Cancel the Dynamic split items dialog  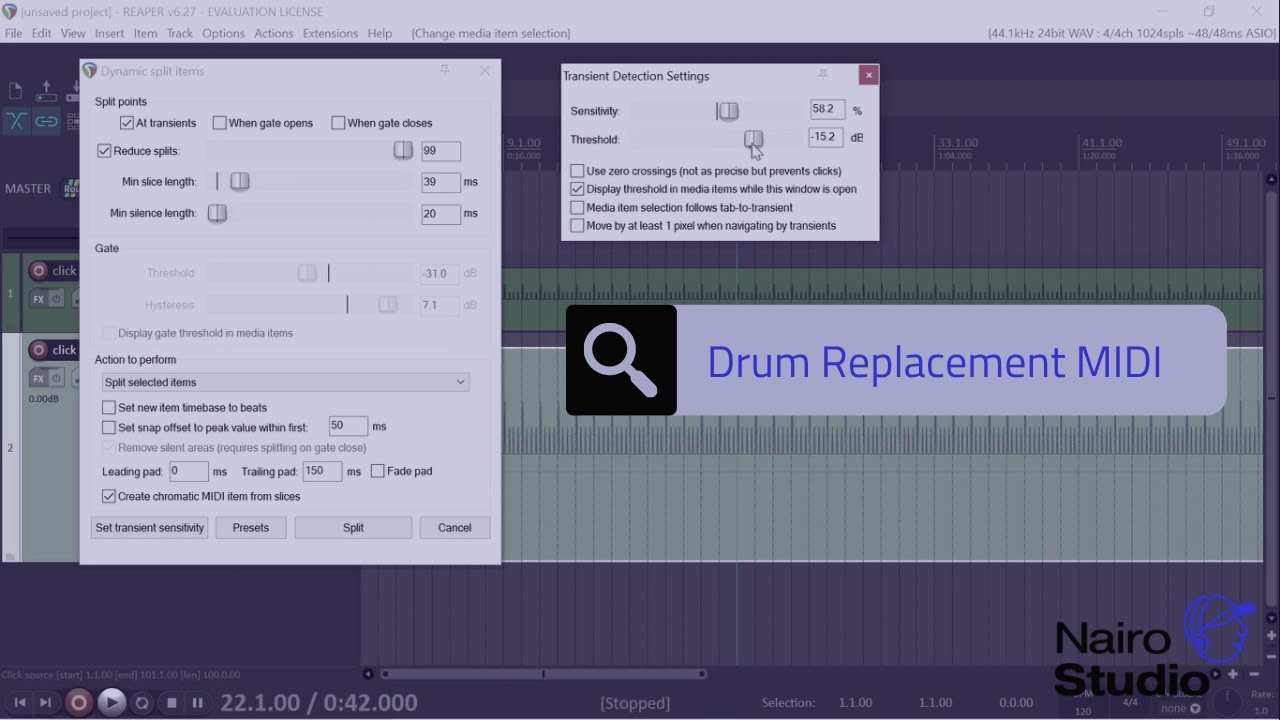(x=455, y=528)
